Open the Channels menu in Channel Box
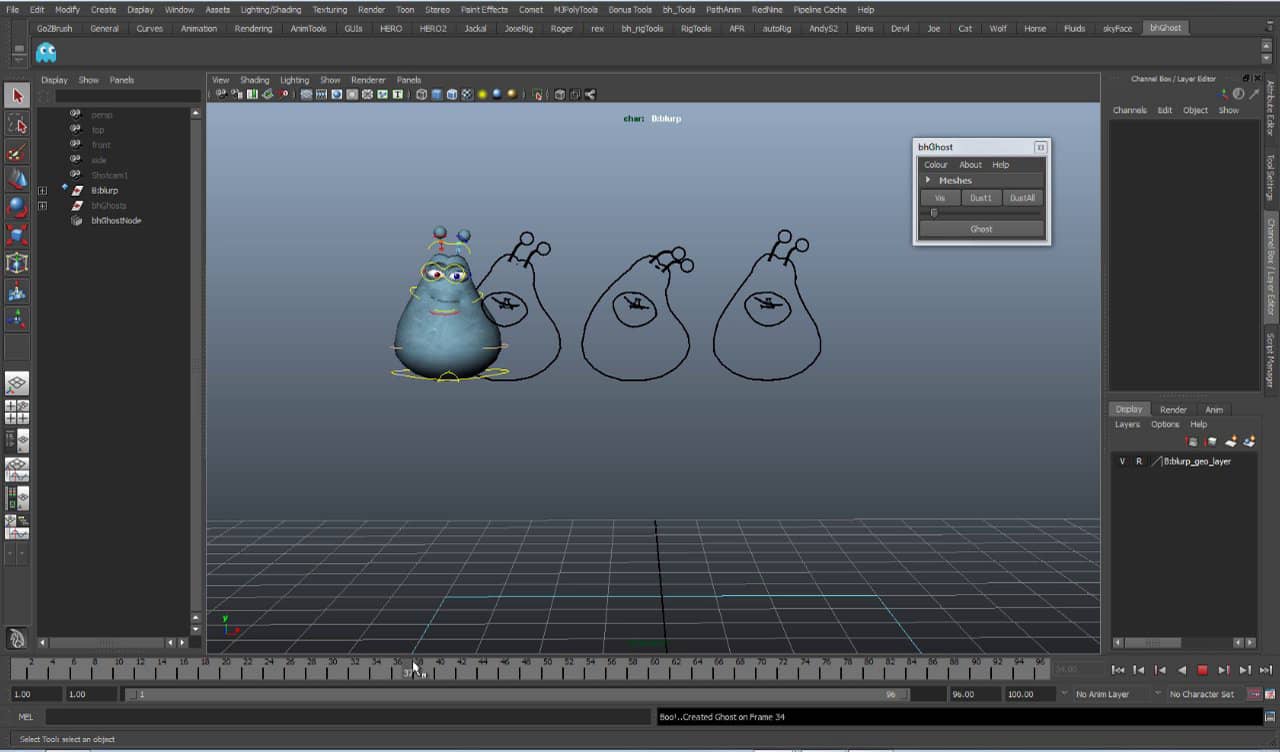The height and width of the screenshot is (752, 1280). point(1130,110)
